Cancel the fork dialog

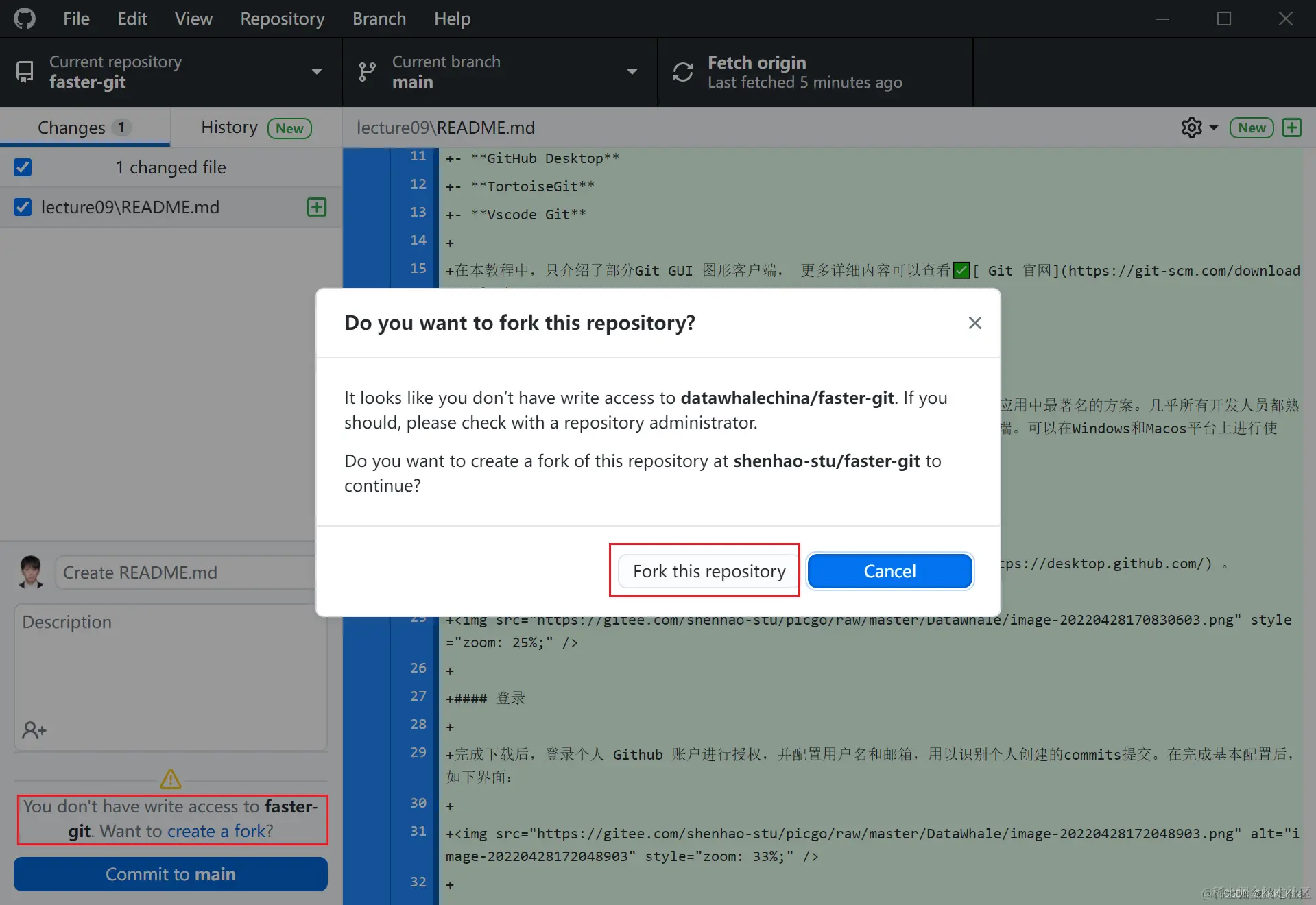coord(889,571)
